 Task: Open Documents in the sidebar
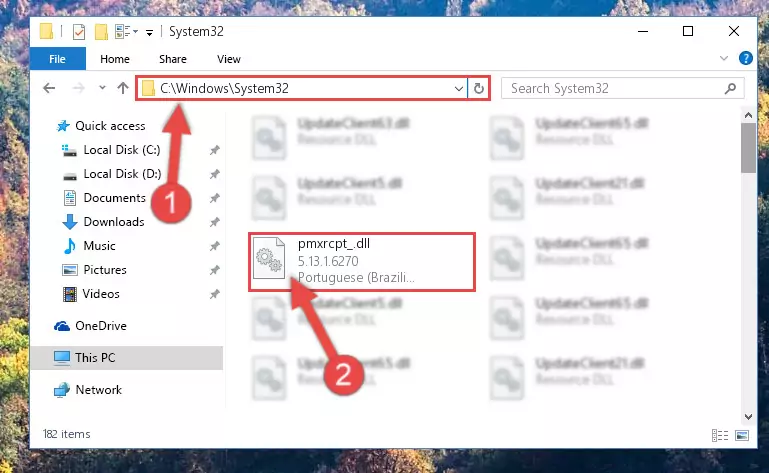tap(114, 198)
